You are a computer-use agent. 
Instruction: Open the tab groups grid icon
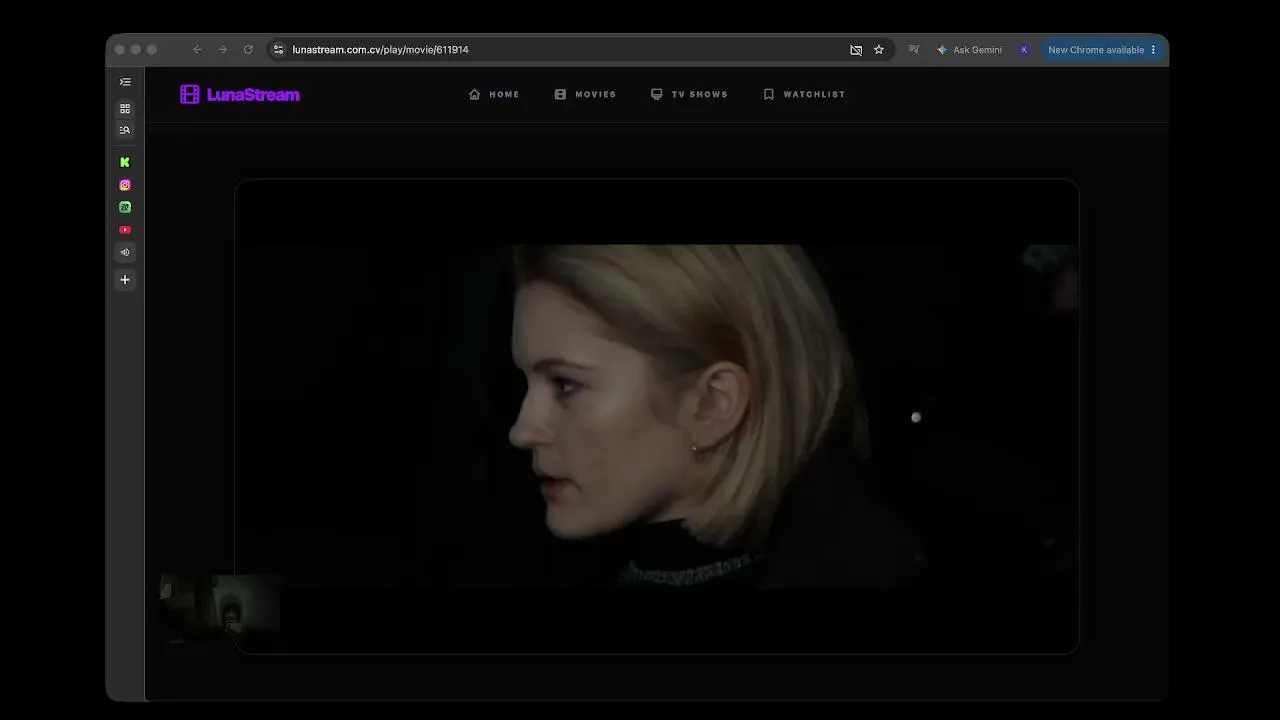tap(125, 108)
